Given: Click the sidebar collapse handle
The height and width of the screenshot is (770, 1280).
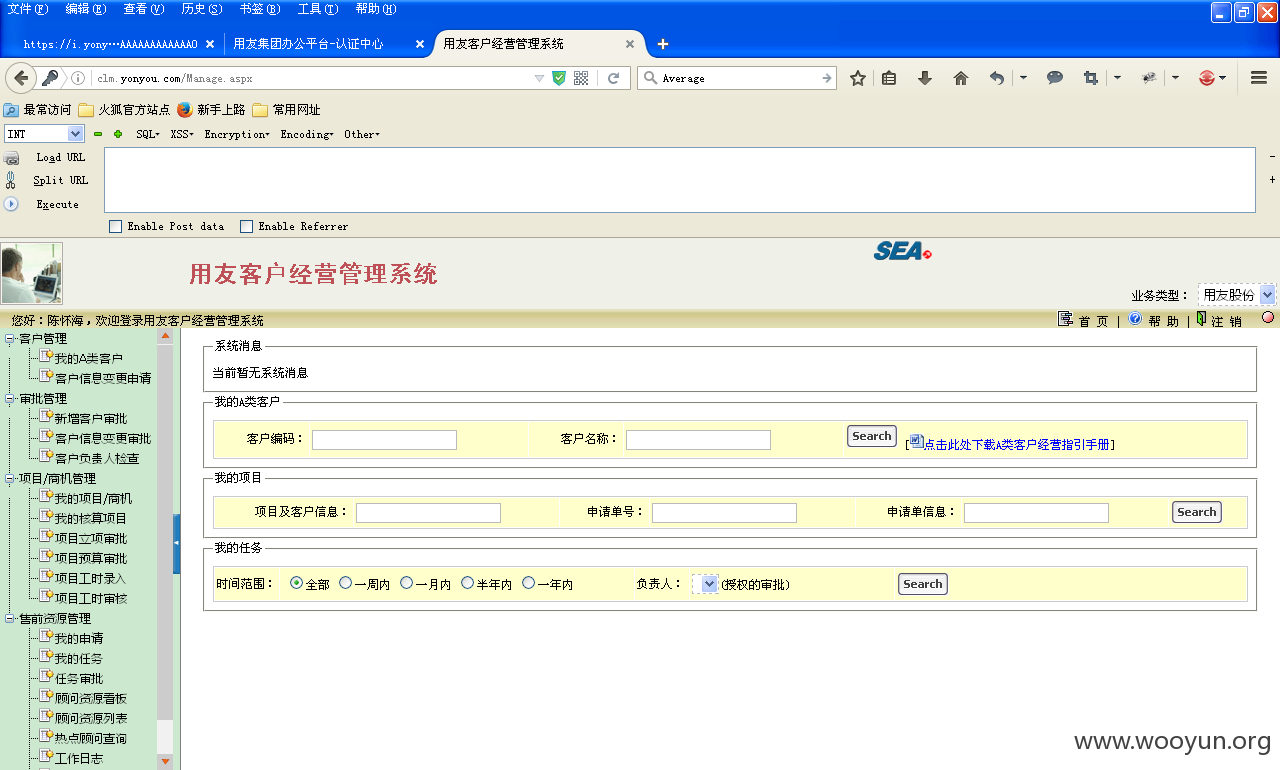Looking at the screenshot, I should tap(177, 543).
